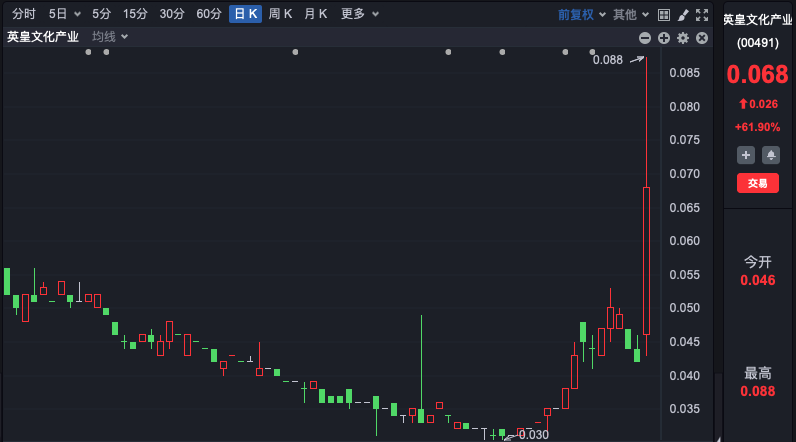Click the (00491) stock code
The height and width of the screenshot is (442, 796).
point(757,43)
